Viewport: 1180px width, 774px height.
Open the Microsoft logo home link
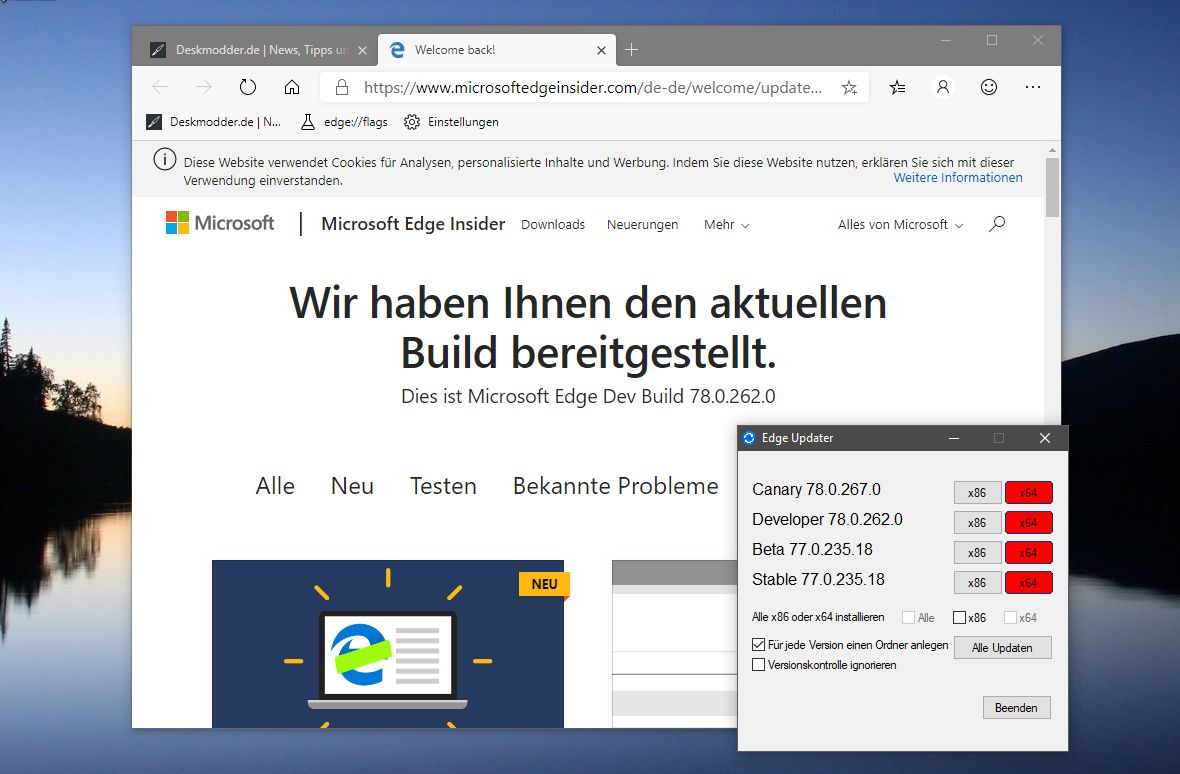coord(220,223)
